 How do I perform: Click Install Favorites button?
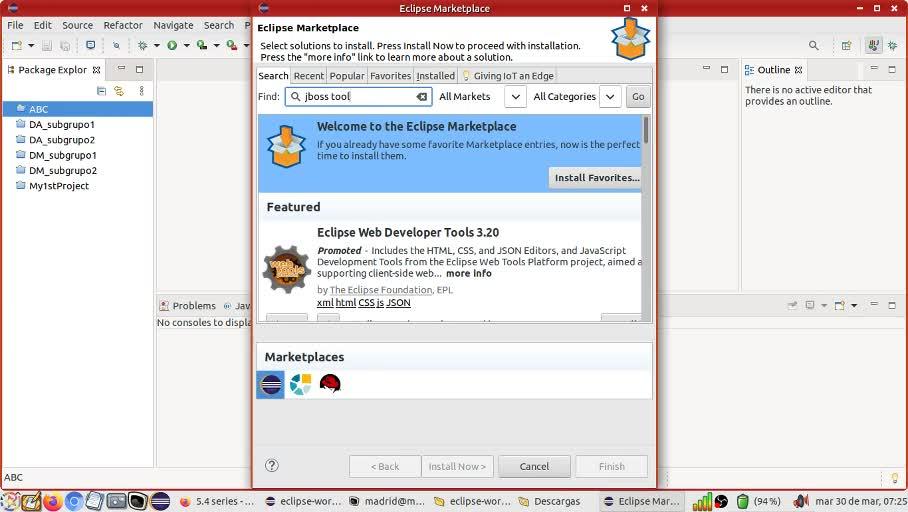(x=596, y=178)
